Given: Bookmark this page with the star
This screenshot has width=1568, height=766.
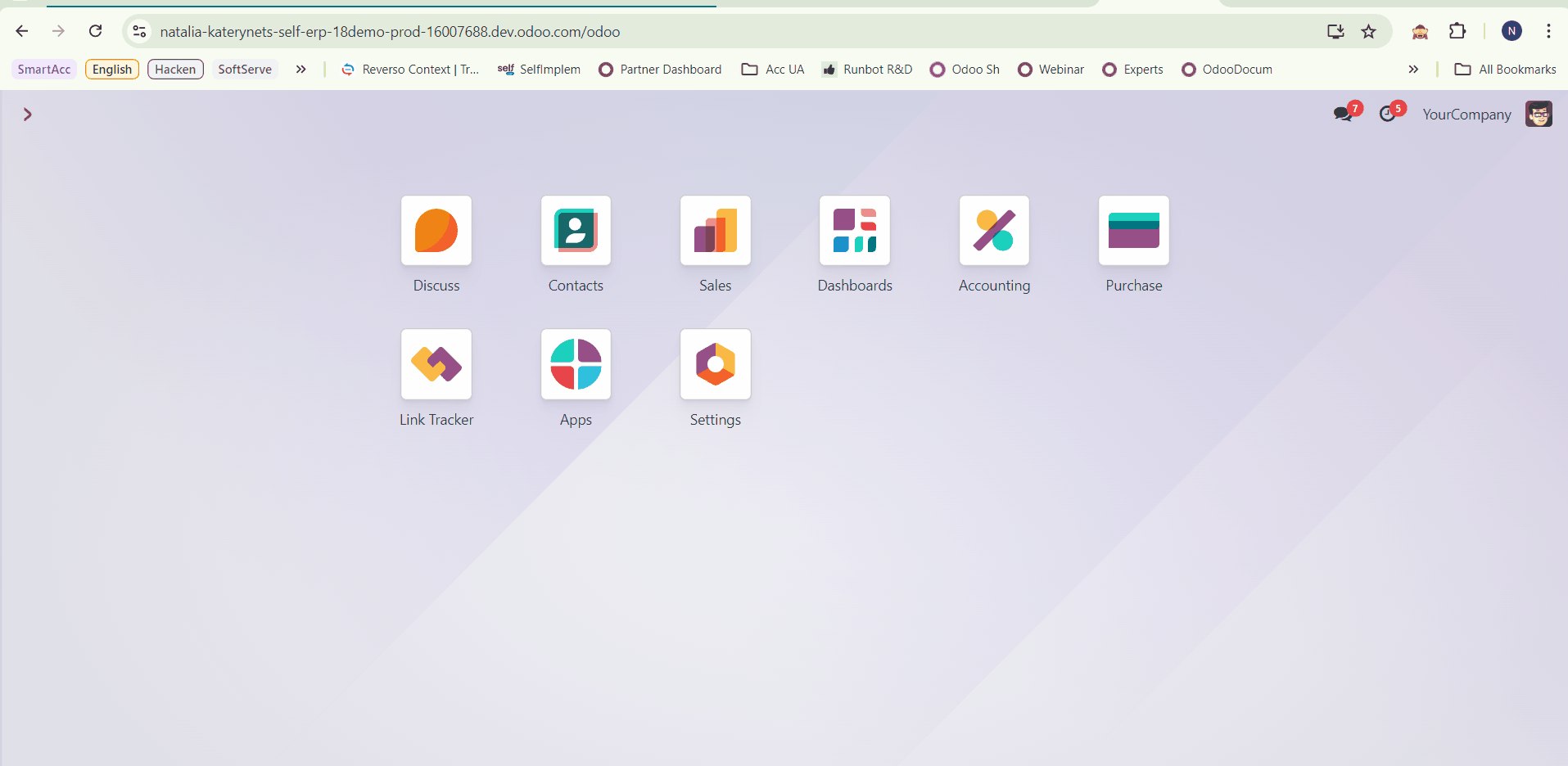Looking at the screenshot, I should tap(1368, 31).
